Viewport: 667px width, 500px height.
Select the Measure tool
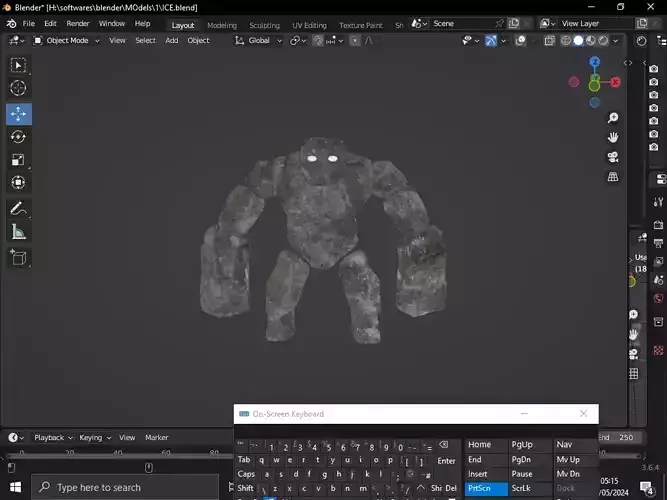(18, 232)
